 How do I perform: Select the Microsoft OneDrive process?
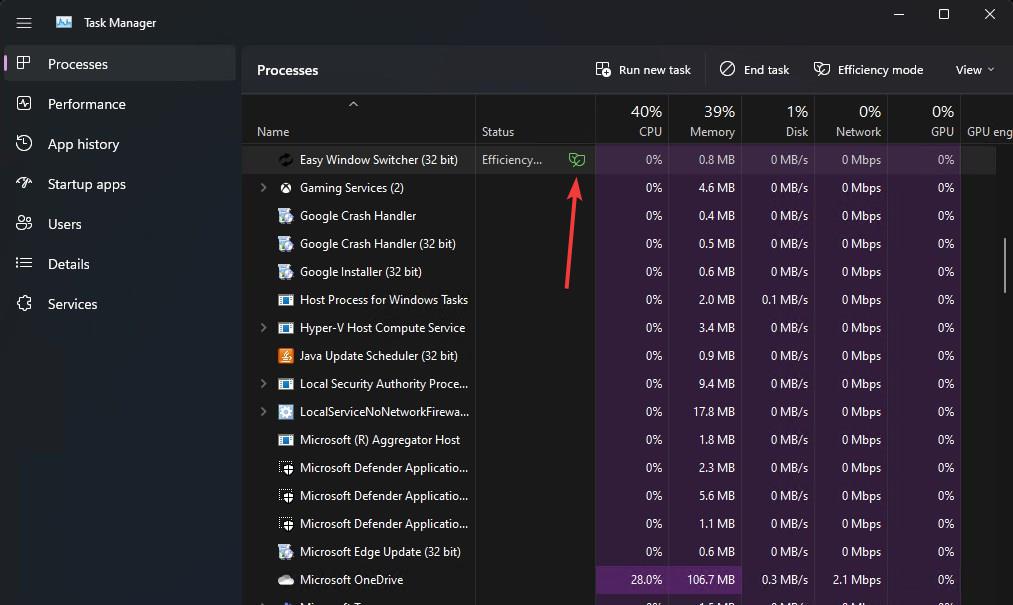tap(351, 580)
